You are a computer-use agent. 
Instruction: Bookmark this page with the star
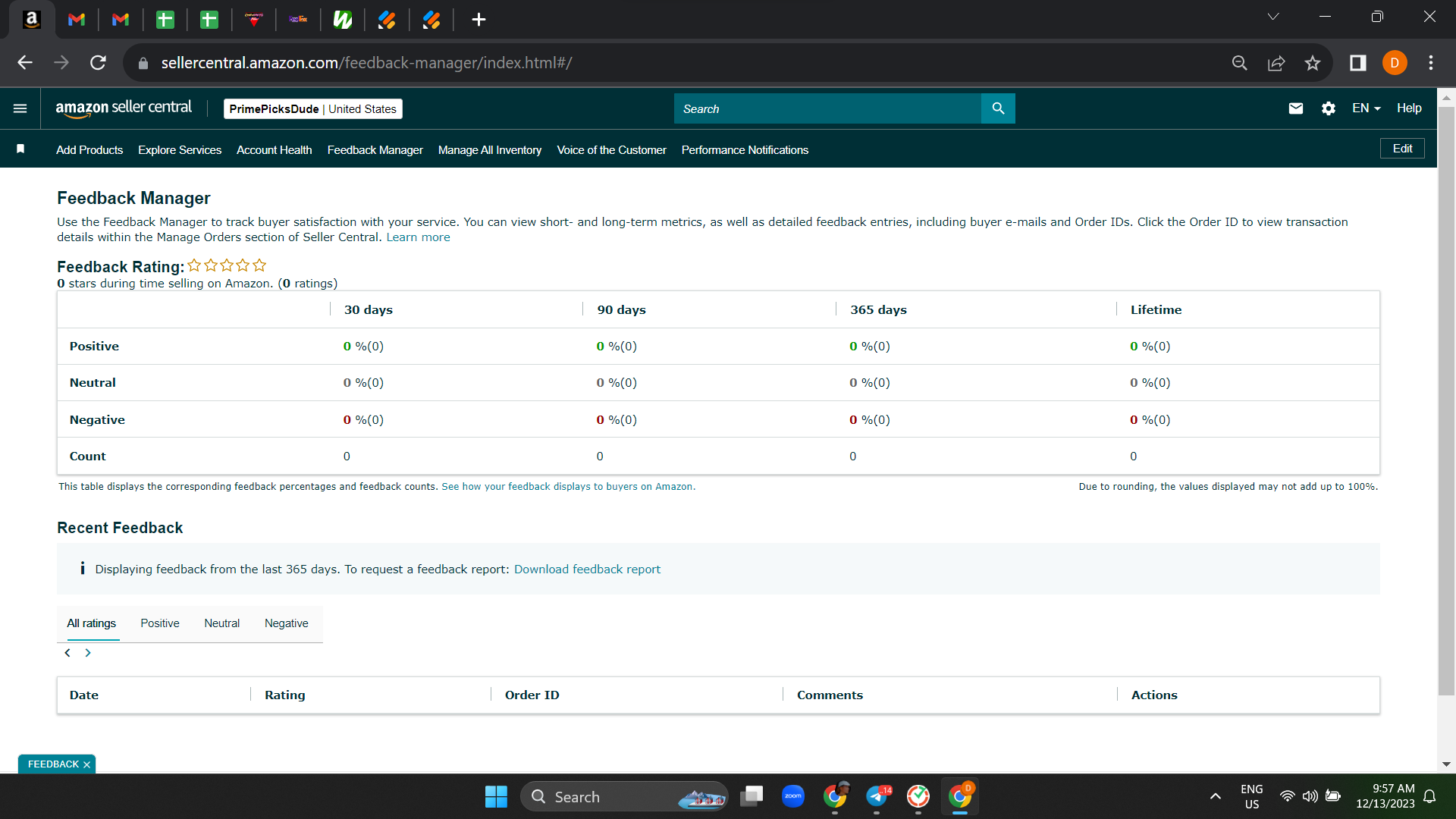tap(1313, 63)
